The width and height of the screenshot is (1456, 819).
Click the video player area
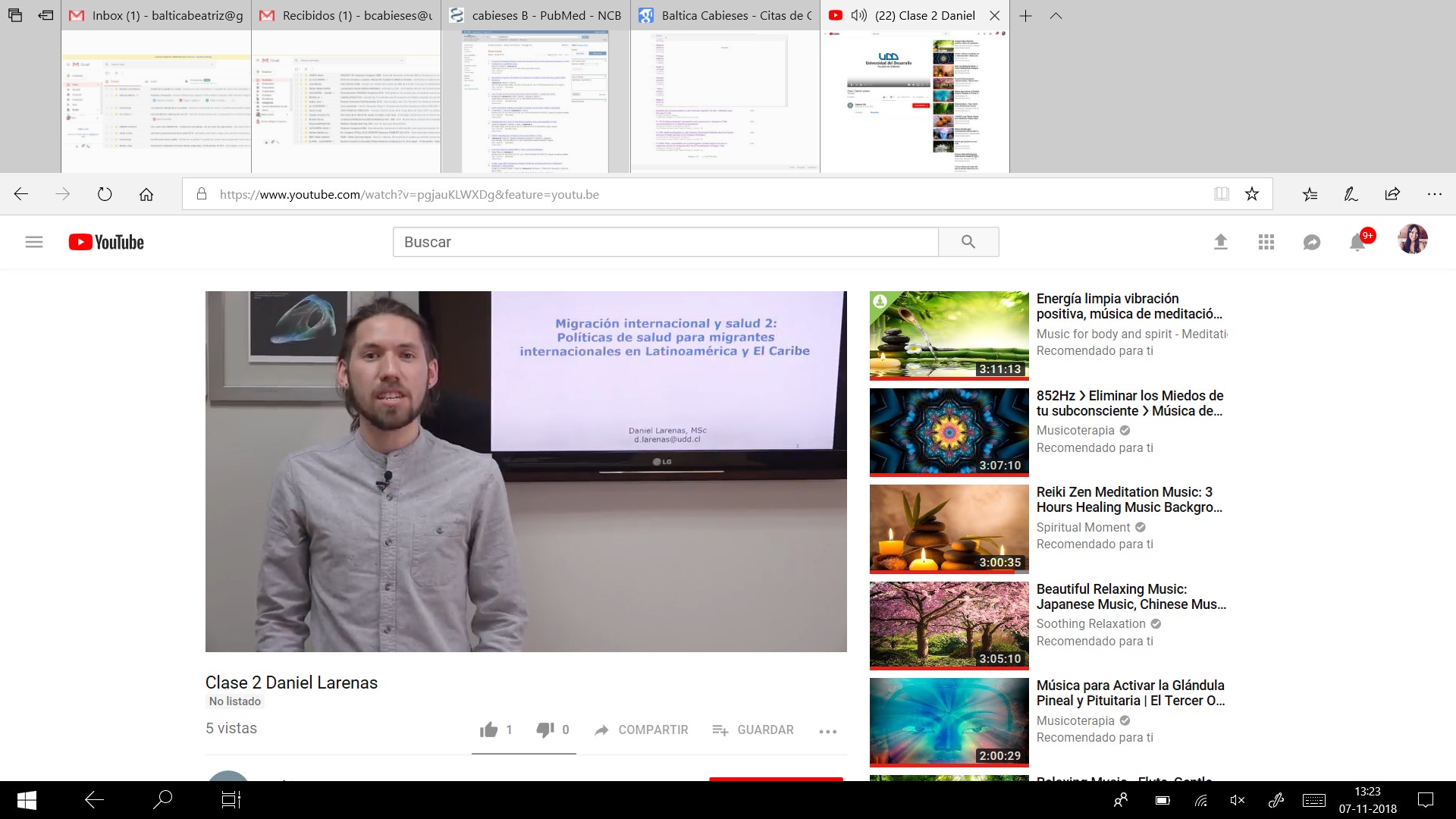(526, 472)
